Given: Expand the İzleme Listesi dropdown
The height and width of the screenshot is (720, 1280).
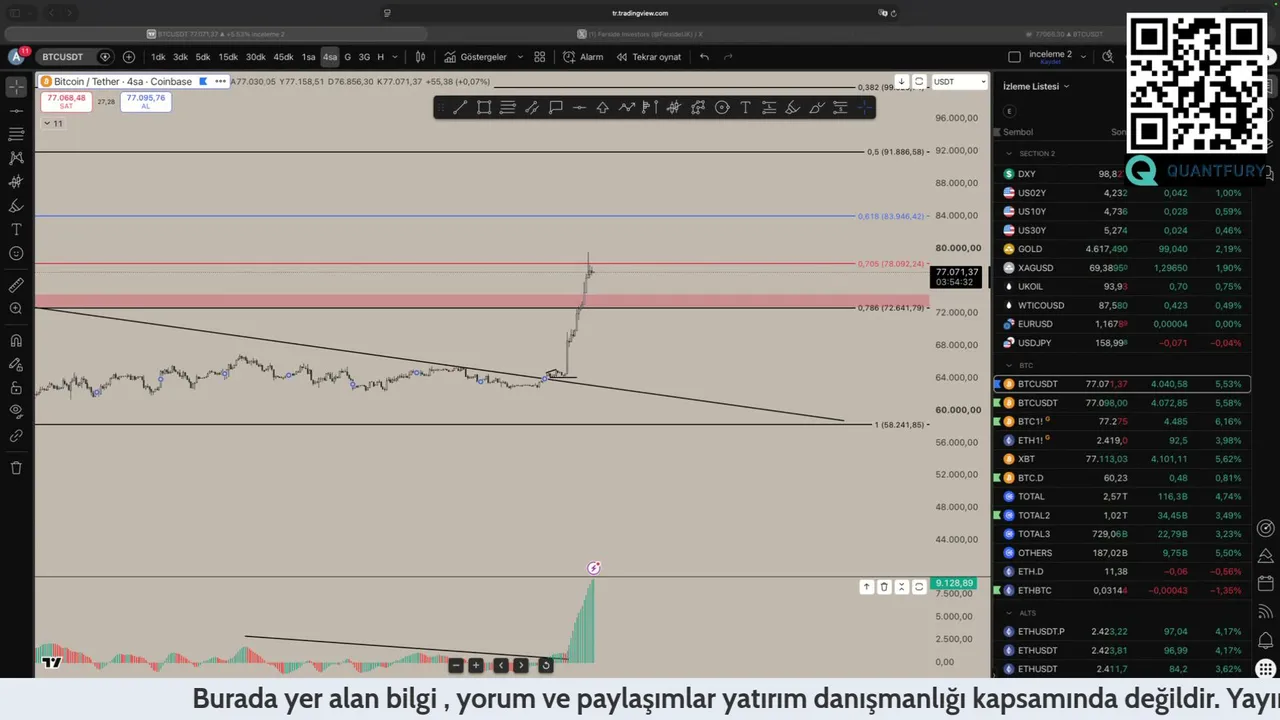Looking at the screenshot, I should [1036, 86].
